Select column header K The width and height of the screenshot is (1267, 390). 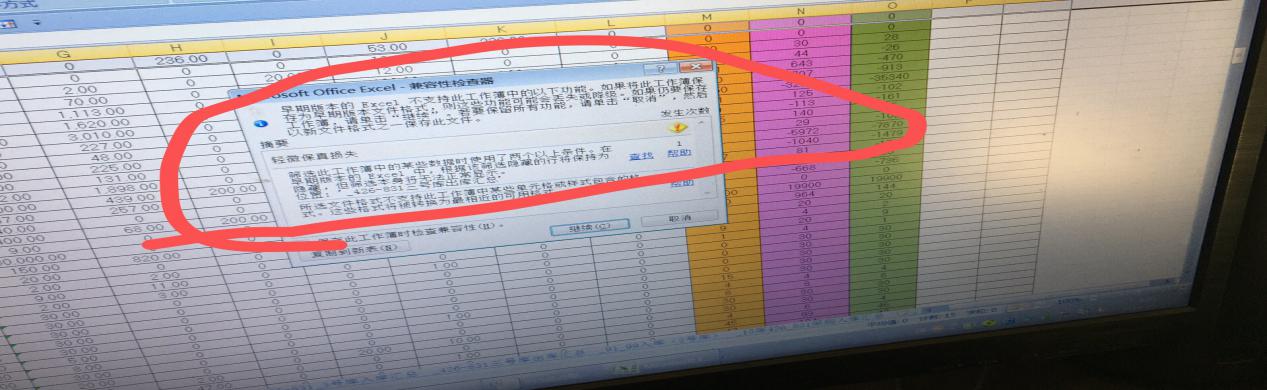pos(501,29)
